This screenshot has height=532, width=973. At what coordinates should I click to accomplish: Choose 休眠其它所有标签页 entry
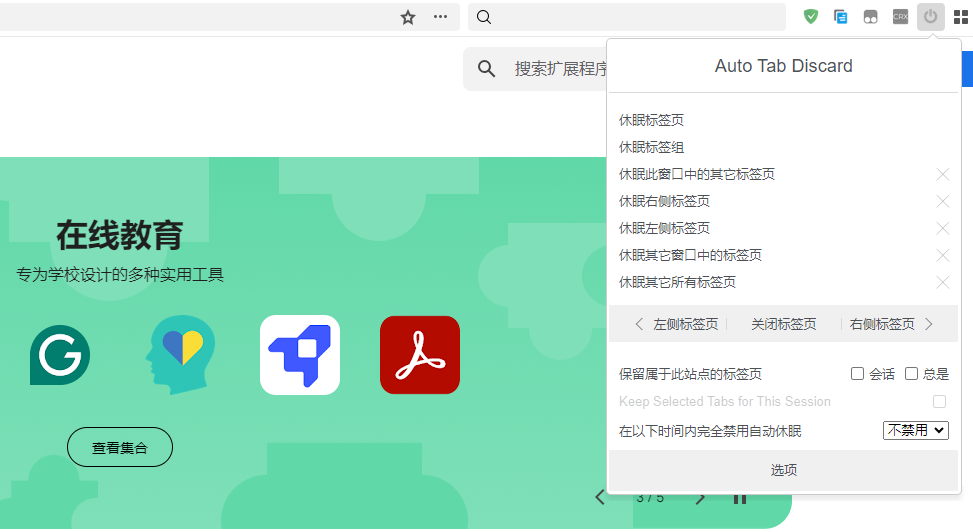(678, 282)
